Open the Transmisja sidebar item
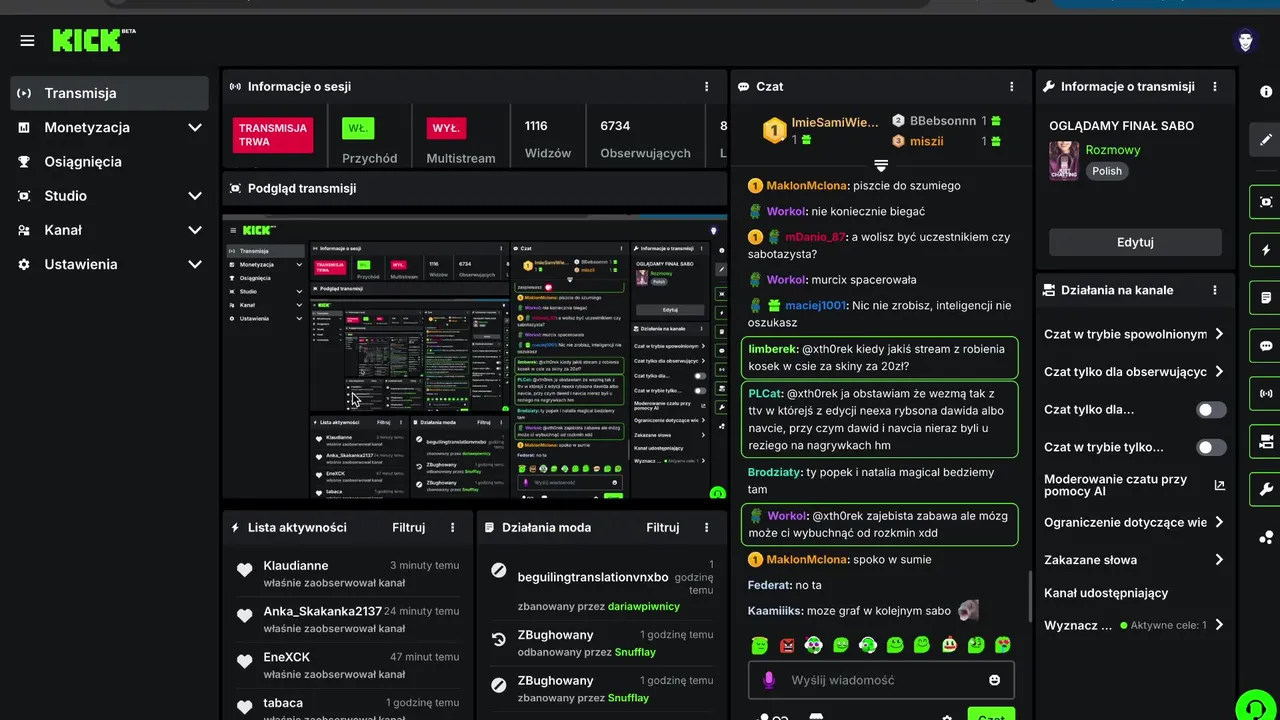Image resolution: width=1280 pixels, height=720 pixels. [x=110, y=93]
